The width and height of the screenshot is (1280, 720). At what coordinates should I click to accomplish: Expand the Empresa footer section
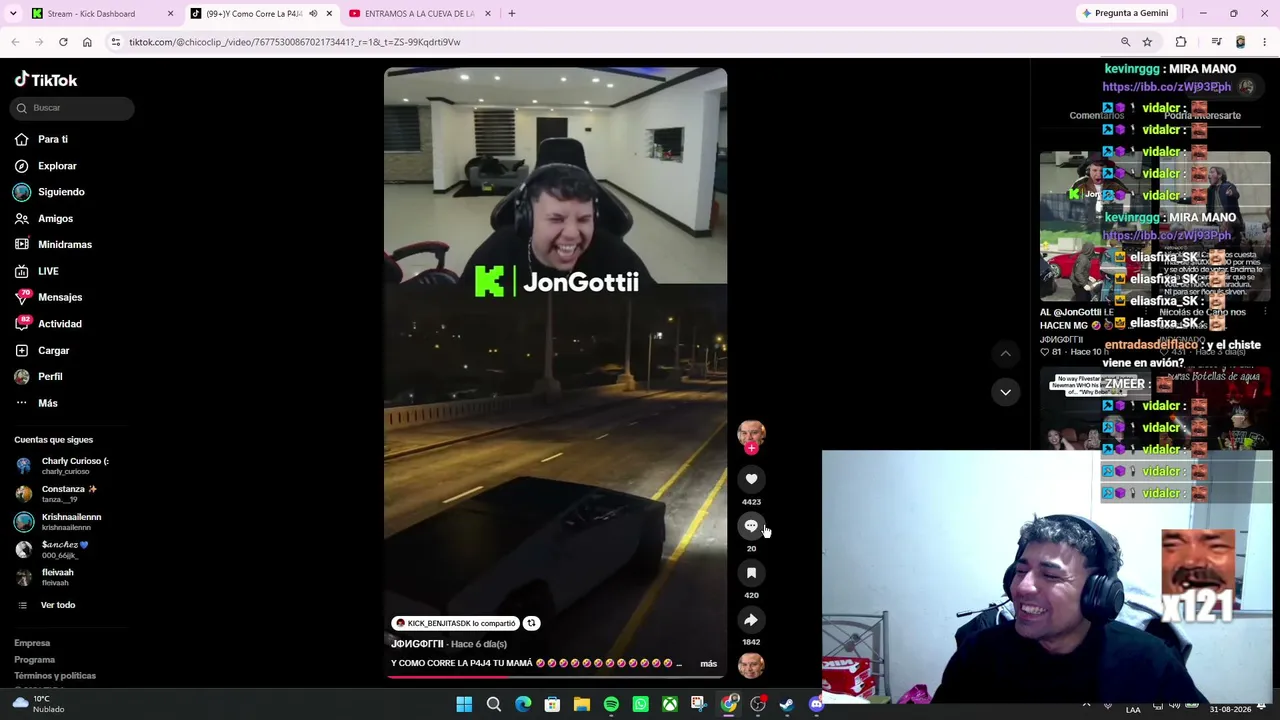[32, 643]
